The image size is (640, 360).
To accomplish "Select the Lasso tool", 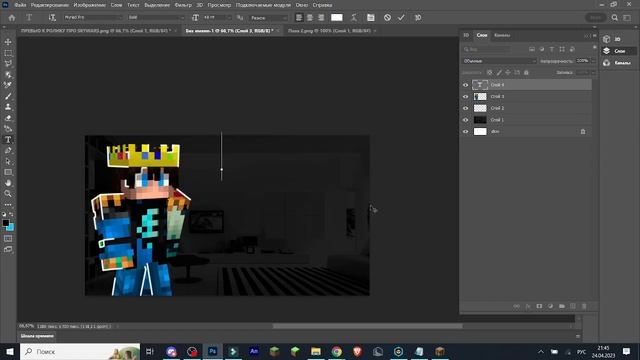I will coord(8,64).
